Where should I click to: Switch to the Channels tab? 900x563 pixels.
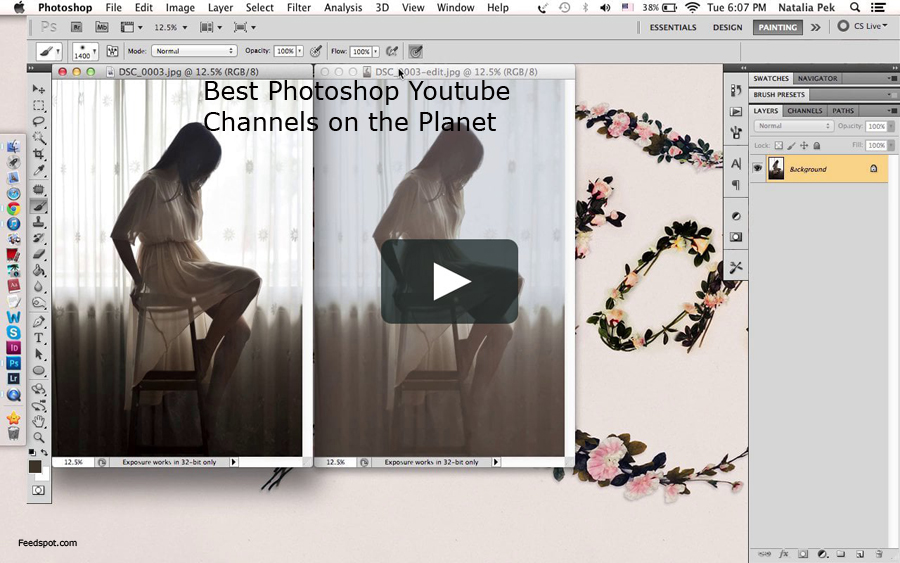click(x=805, y=111)
